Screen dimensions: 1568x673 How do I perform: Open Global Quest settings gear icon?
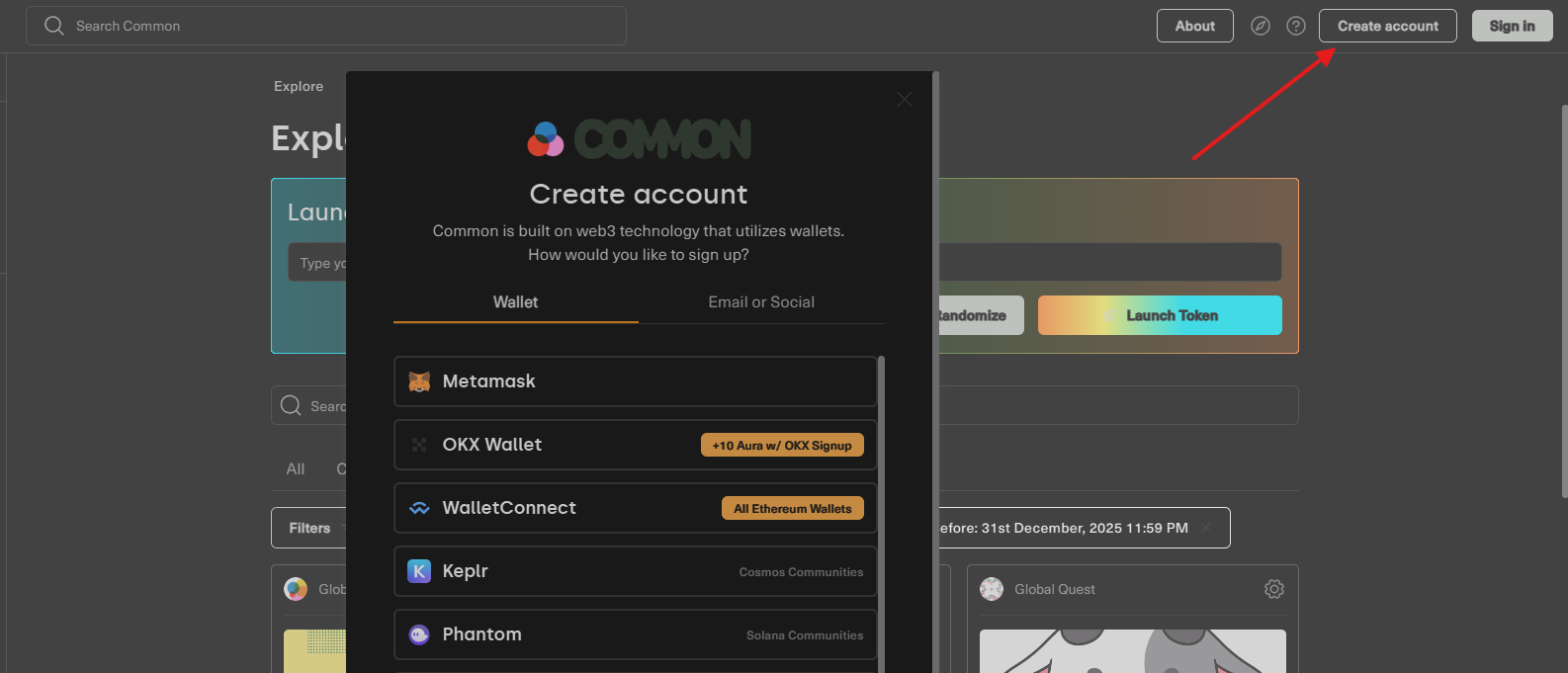pyautogui.click(x=1273, y=589)
